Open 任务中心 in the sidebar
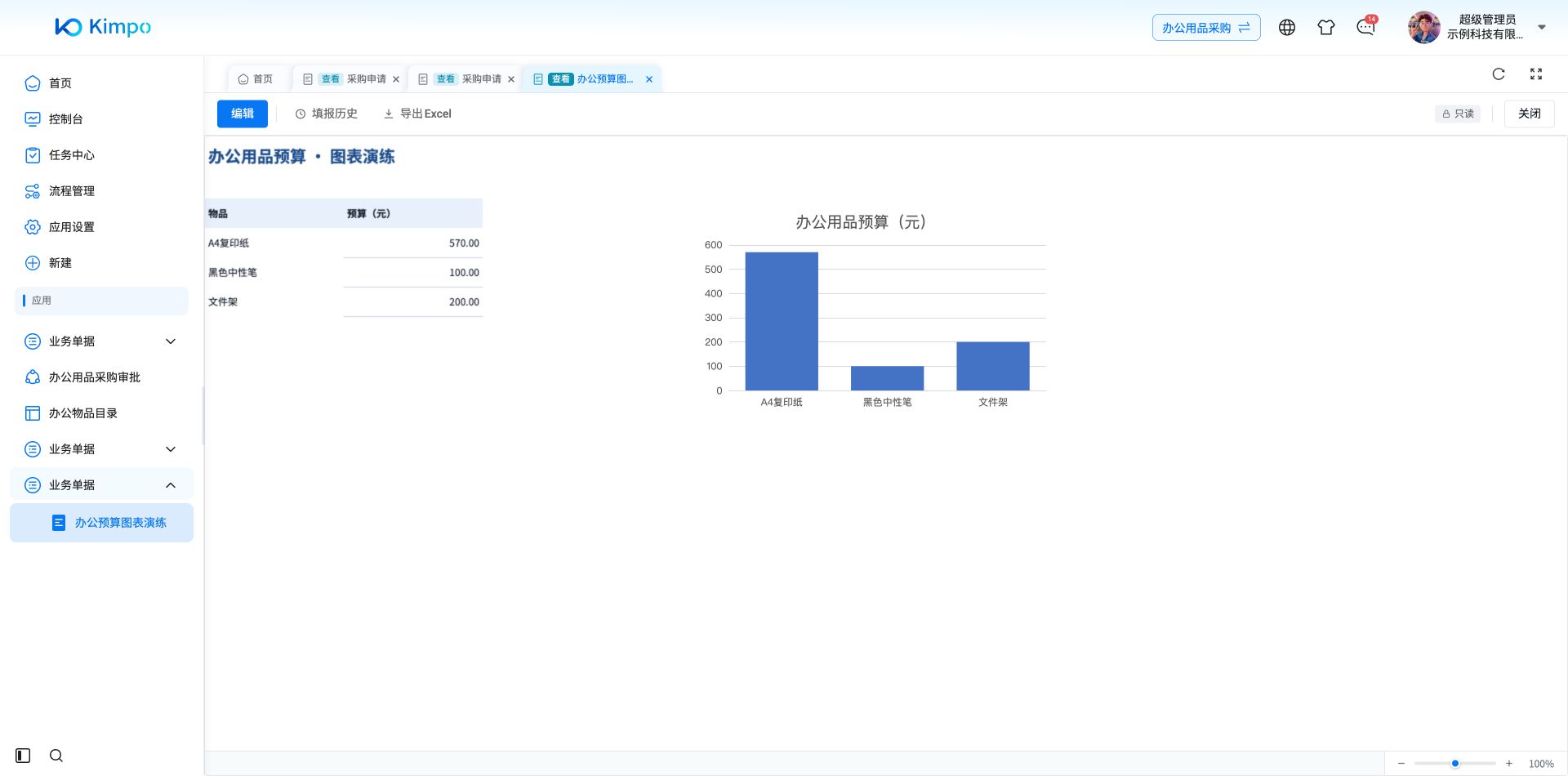The image size is (1568, 776). point(71,155)
